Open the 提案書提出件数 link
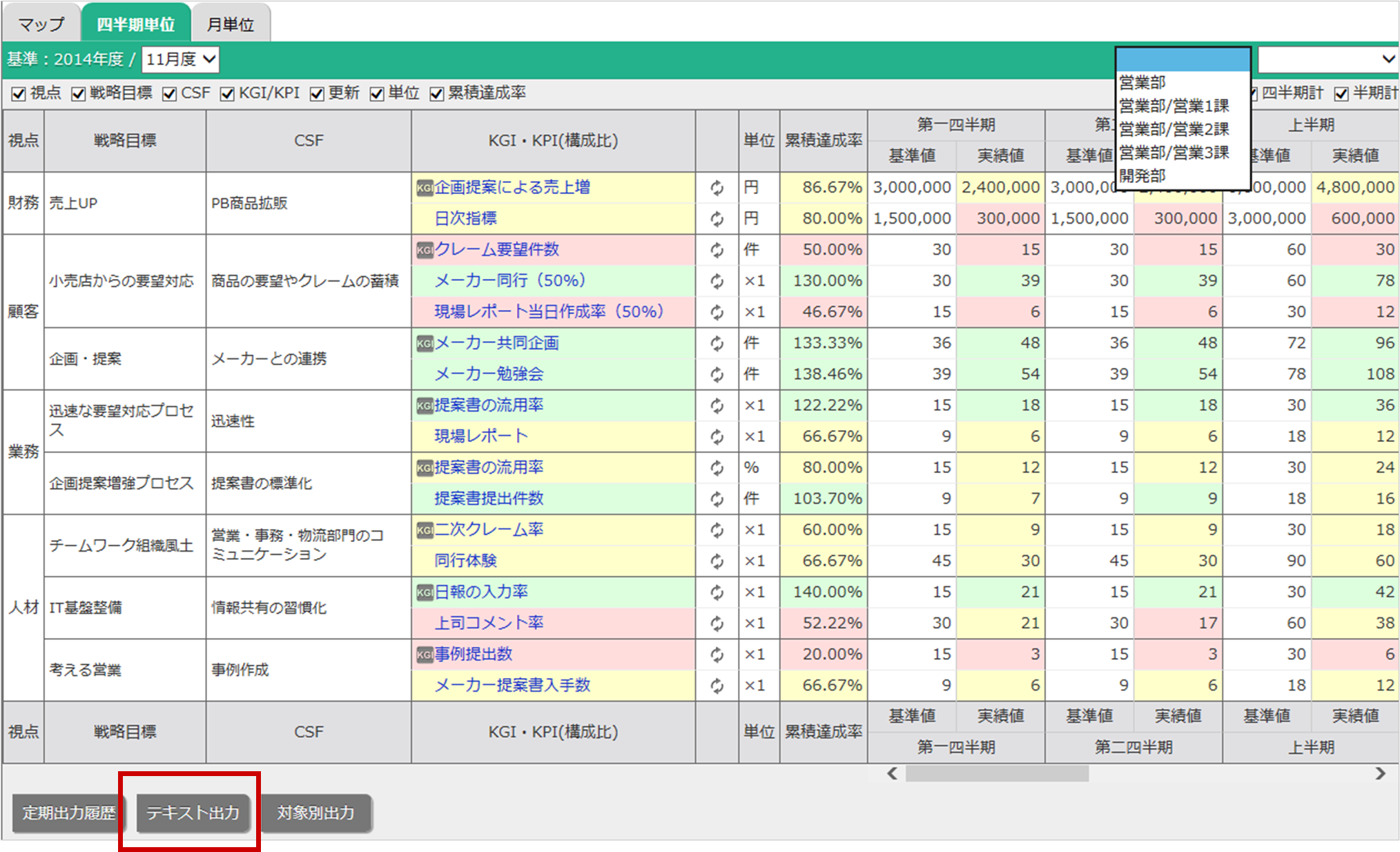 pyautogui.click(x=489, y=498)
